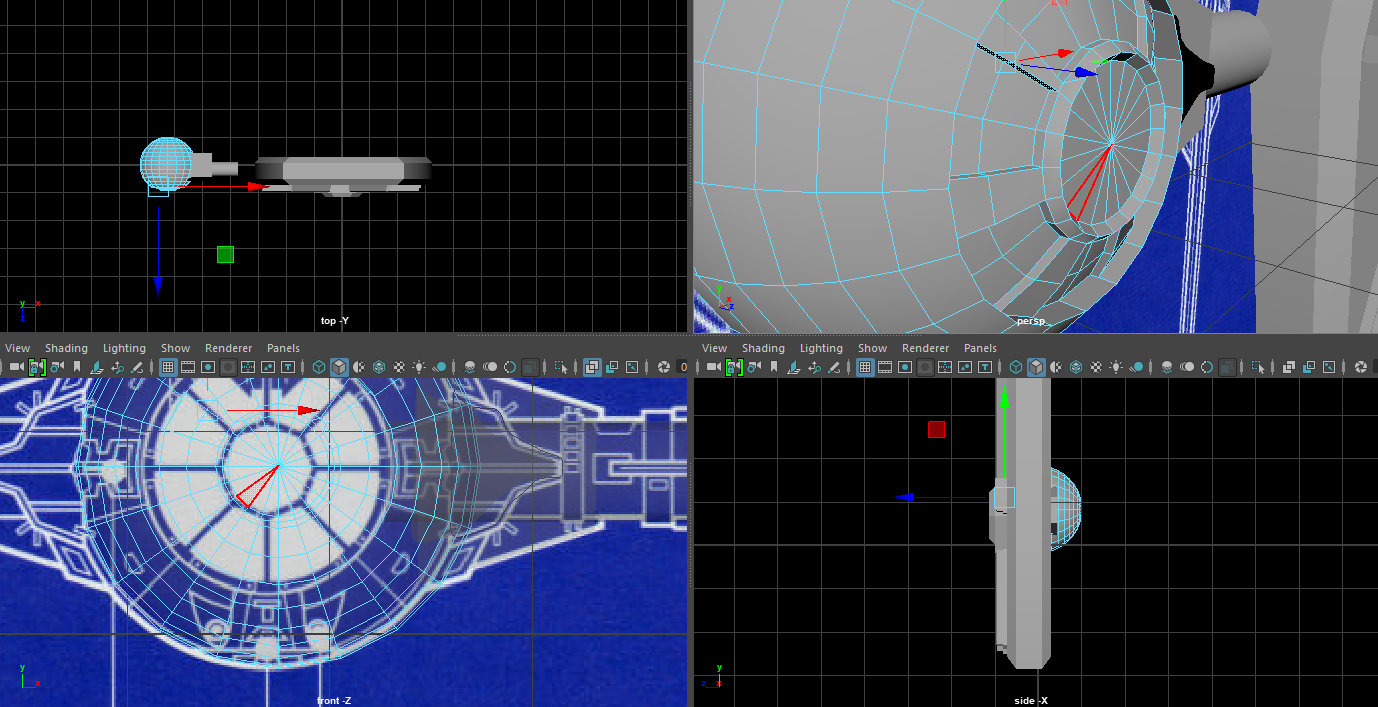Turn on Textured display in side panel
The height and width of the screenshot is (707, 1378).
click(x=1096, y=367)
